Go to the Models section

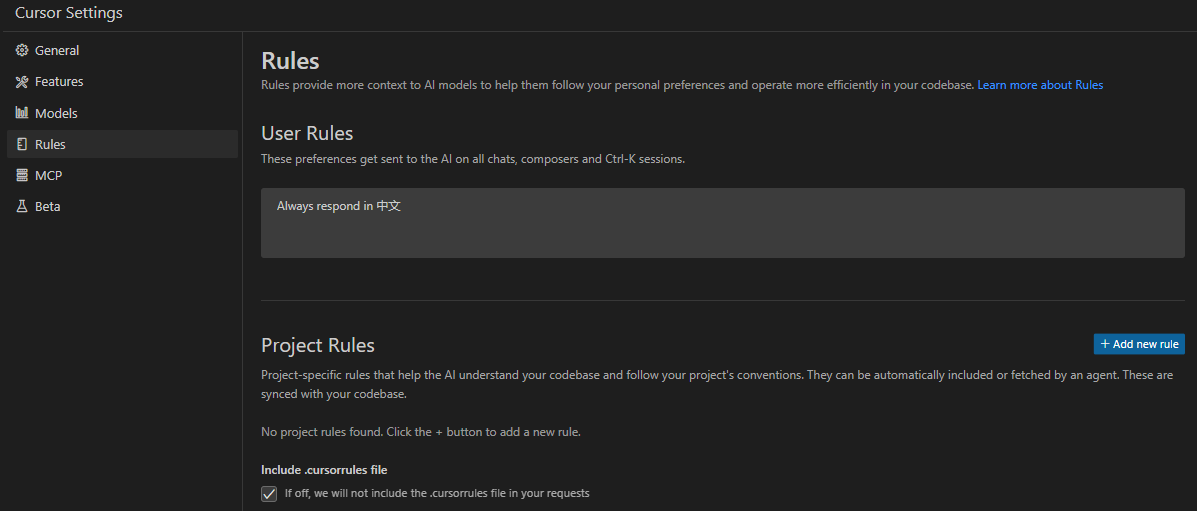(122, 113)
